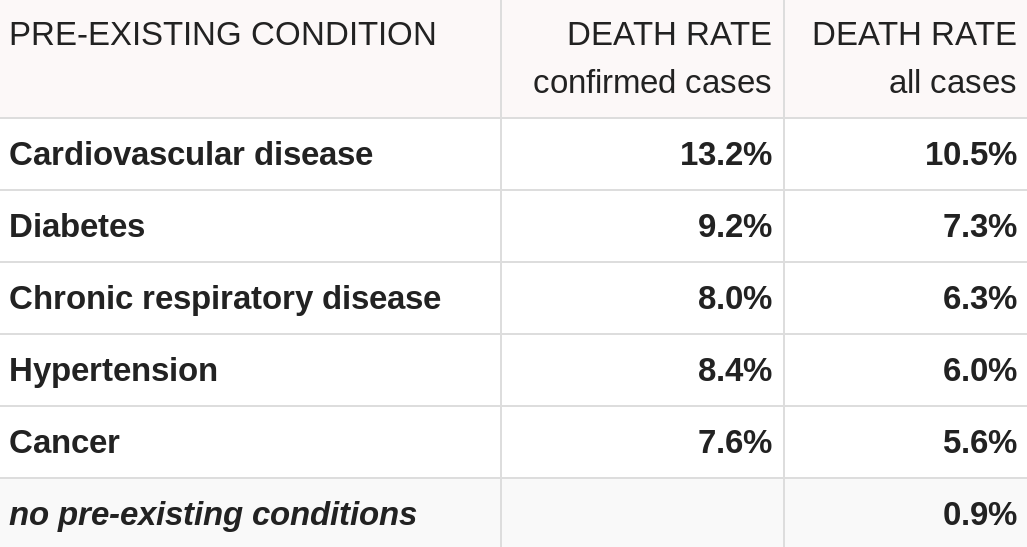Screen dimensions: 1027x547
Task: Select the 13.2% confirmed cases value
Action: click(725, 154)
